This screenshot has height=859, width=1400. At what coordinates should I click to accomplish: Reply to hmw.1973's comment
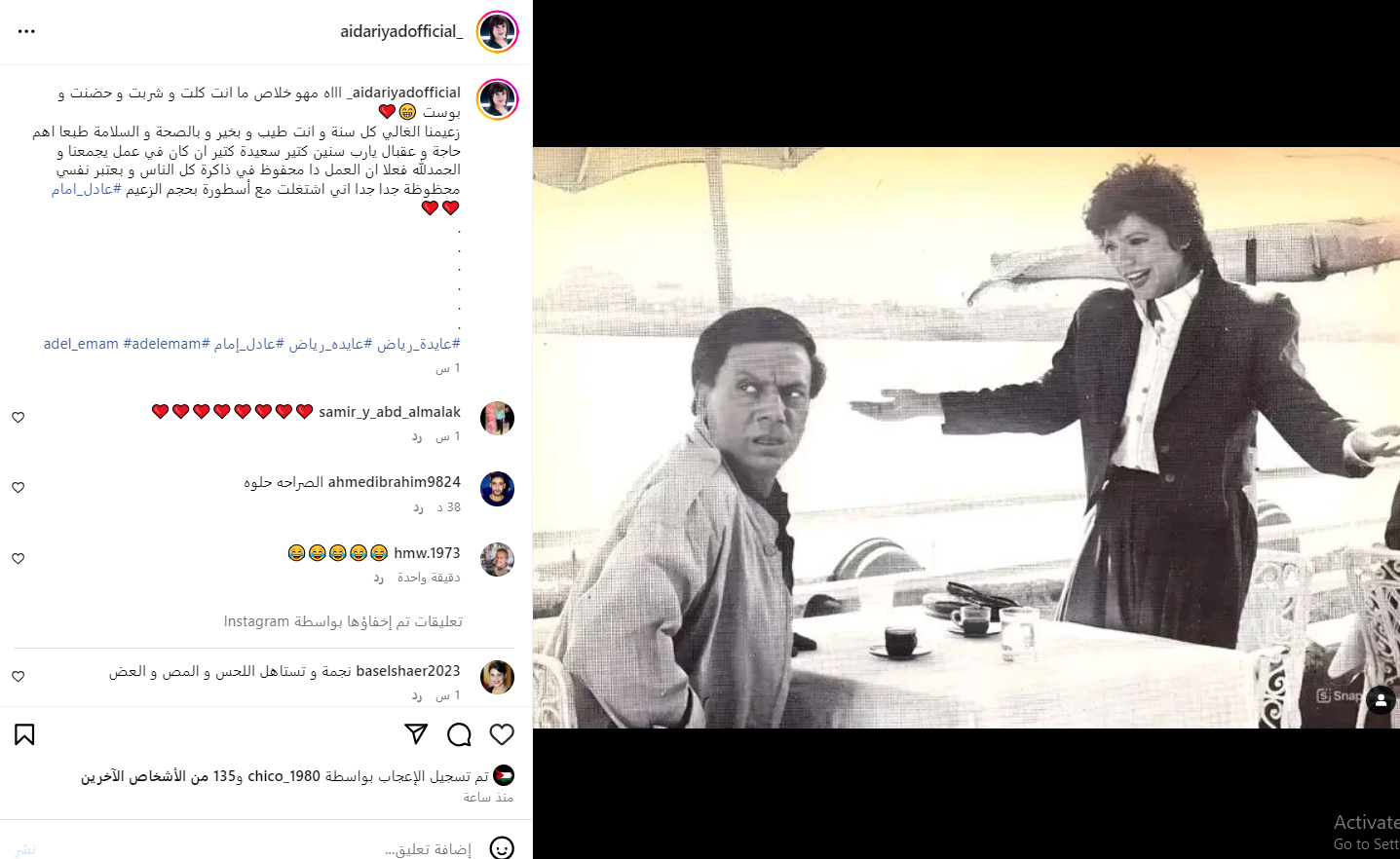[378, 578]
